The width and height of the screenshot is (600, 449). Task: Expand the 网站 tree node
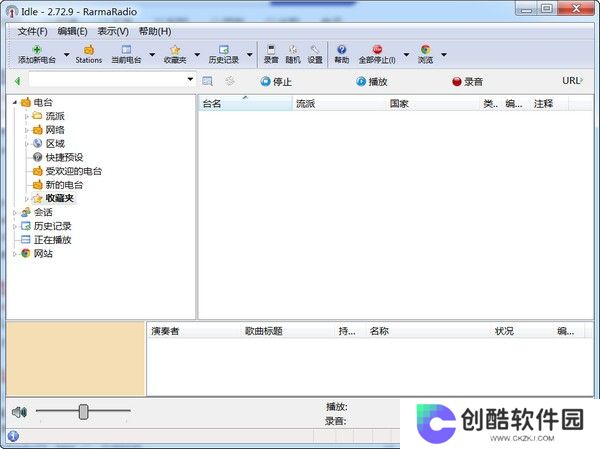pyautogui.click(x=15, y=254)
